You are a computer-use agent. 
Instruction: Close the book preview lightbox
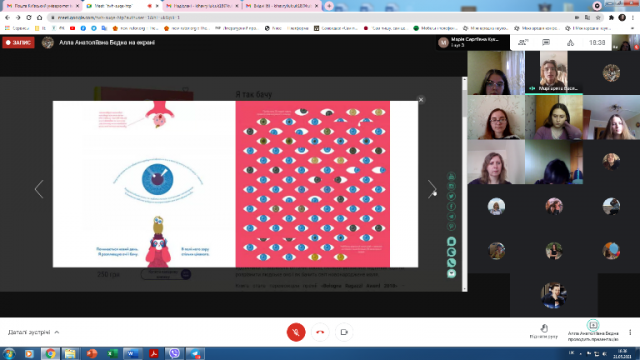421,100
